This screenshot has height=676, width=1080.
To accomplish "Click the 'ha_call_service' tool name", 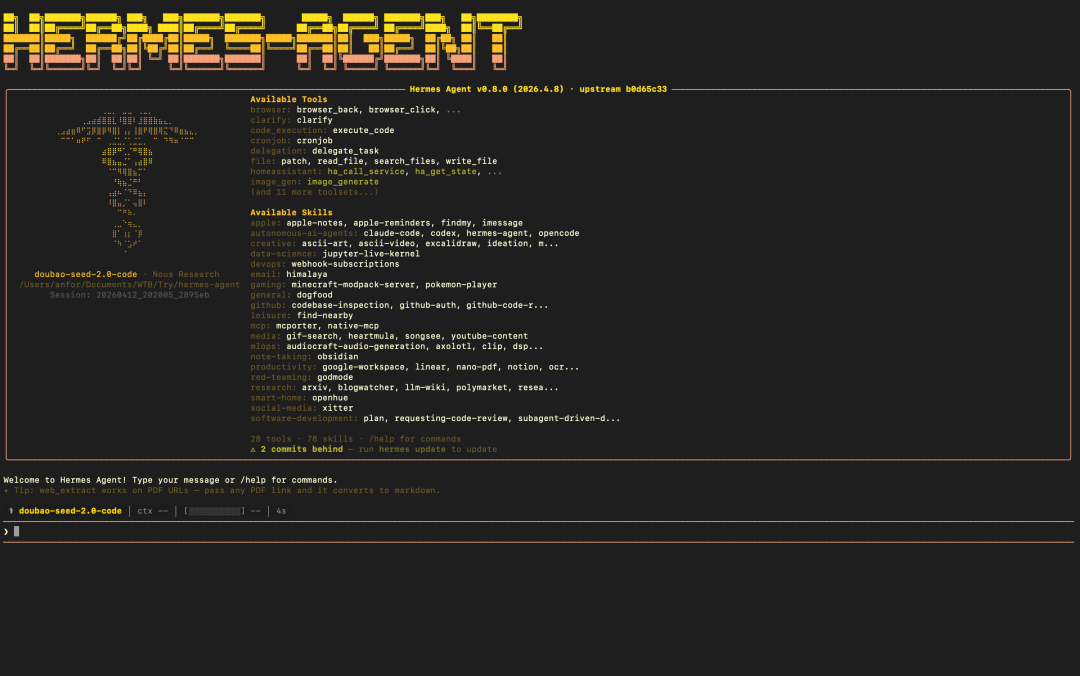I will [x=366, y=172].
